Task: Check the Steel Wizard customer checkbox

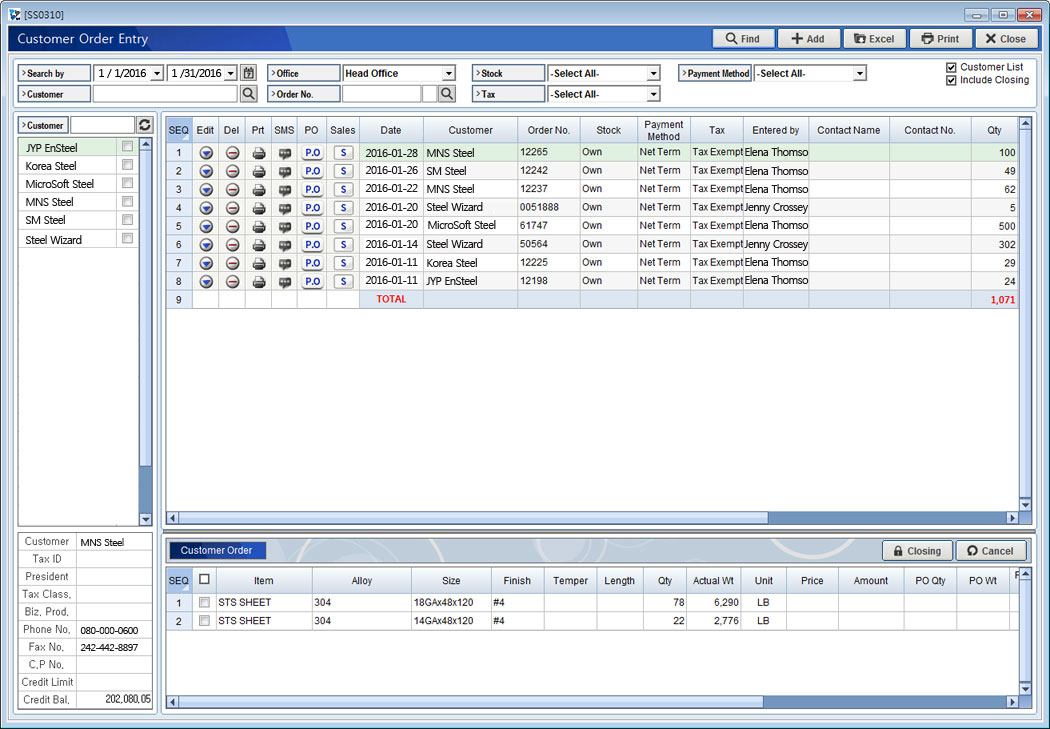Action: click(x=127, y=238)
